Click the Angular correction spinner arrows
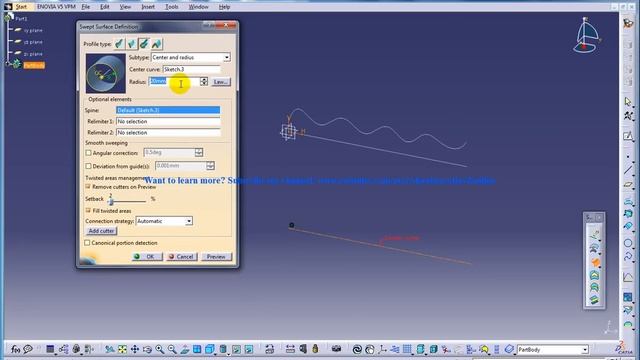Image resolution: width=640 pixels, height=360 pixels. click(199, 152)
